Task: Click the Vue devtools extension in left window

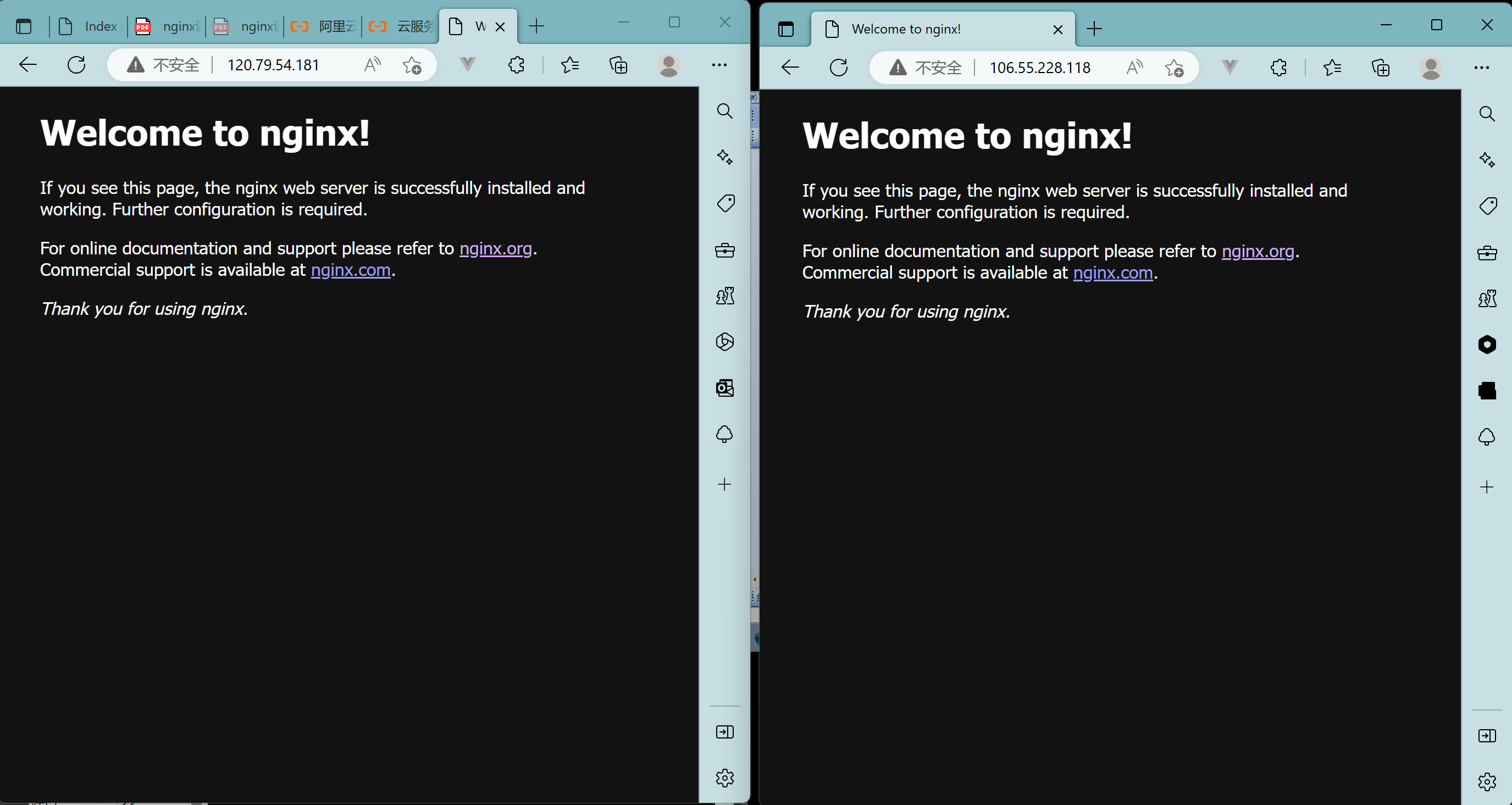Action: pyautogui.click(x=467, y=64)
